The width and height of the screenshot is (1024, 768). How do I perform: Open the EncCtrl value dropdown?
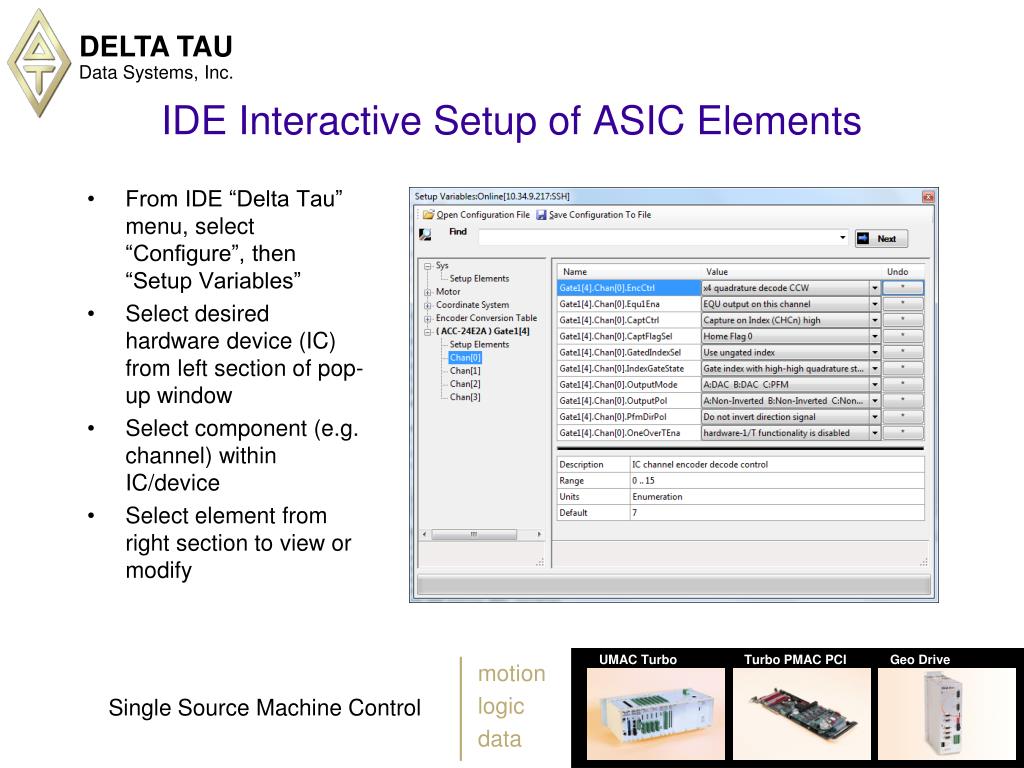pos(875,288)
